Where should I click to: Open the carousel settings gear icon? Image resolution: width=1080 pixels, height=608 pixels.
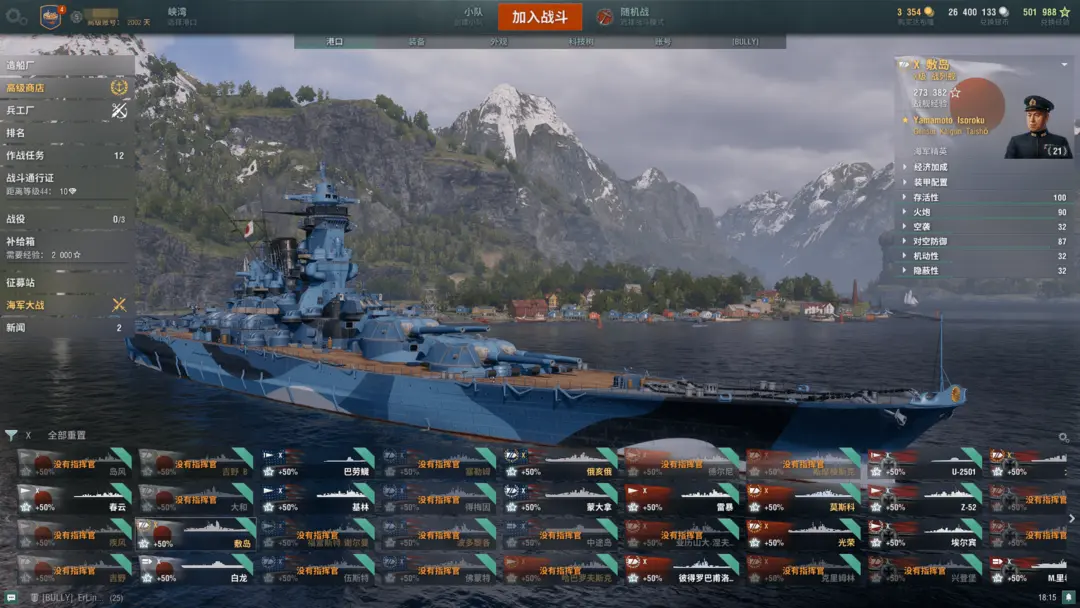click(1064, 437)
